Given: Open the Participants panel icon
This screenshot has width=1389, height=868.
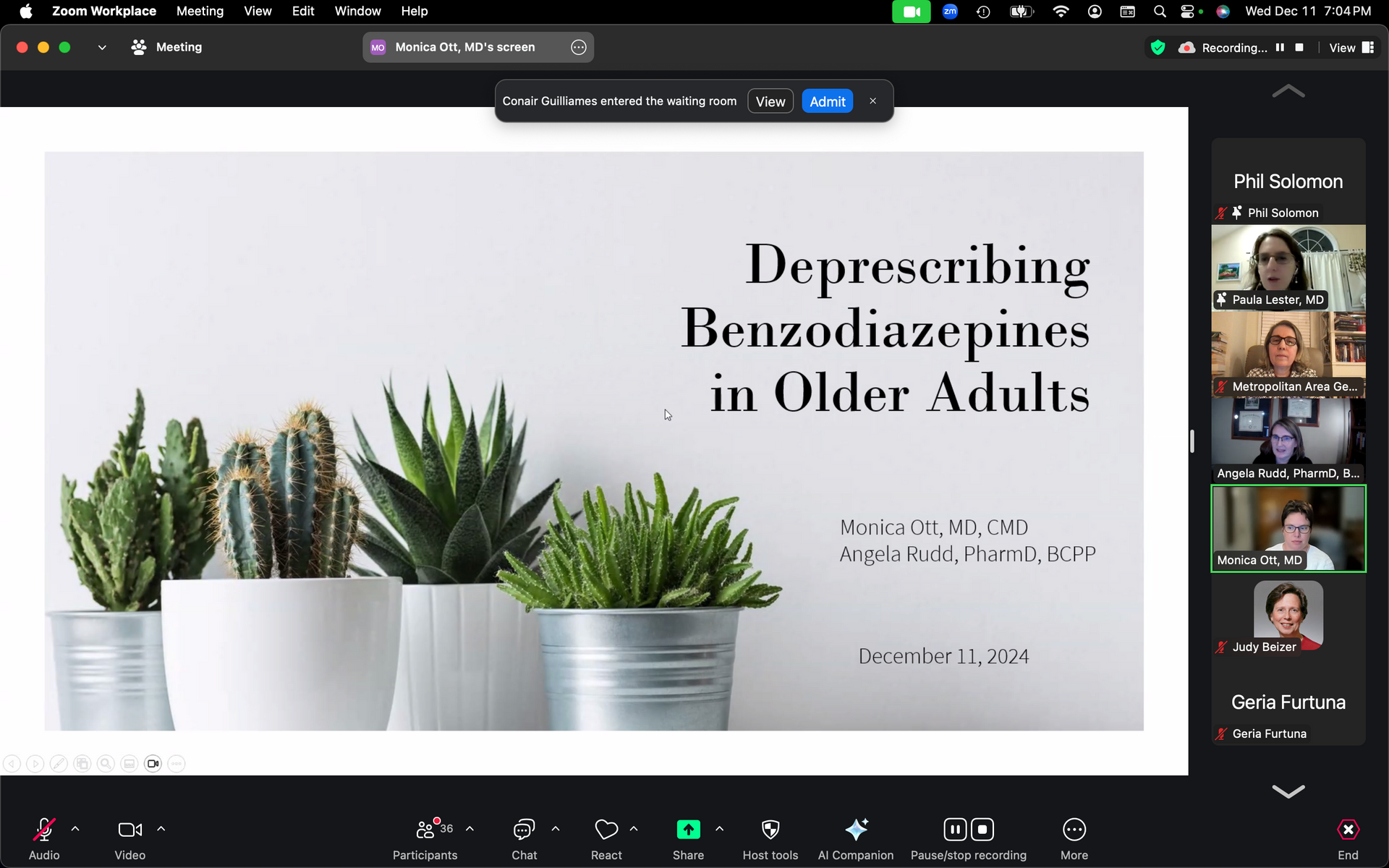Looking at the screenshot, I should pos(425,830).
